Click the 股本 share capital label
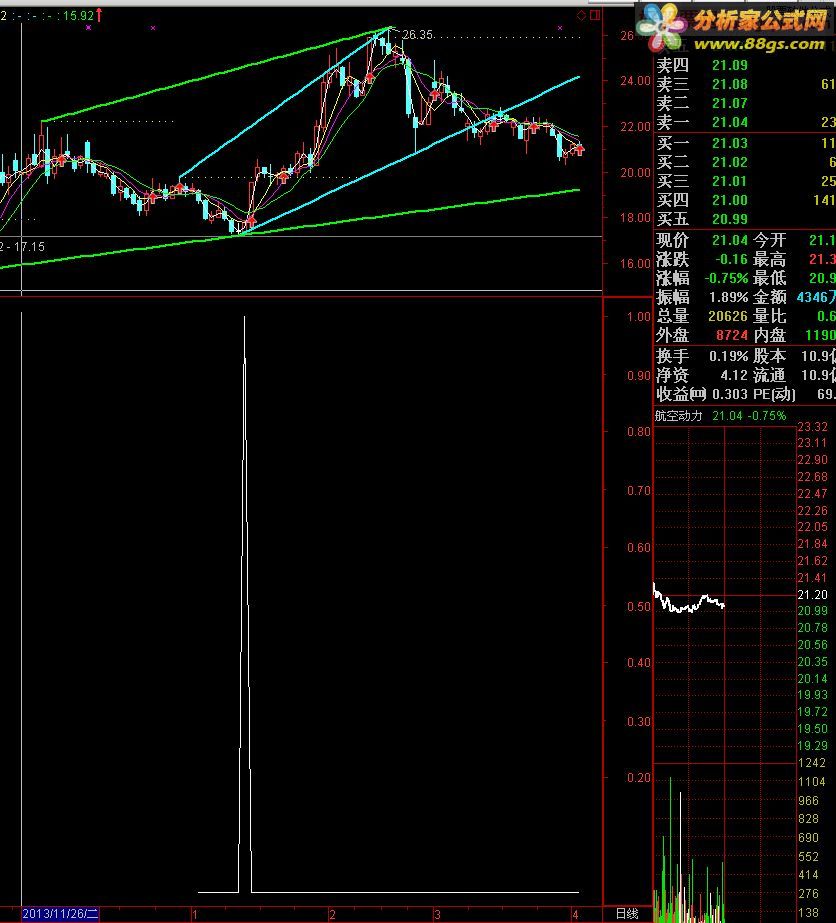Screen dimensions: 836x923 (769, 356)
